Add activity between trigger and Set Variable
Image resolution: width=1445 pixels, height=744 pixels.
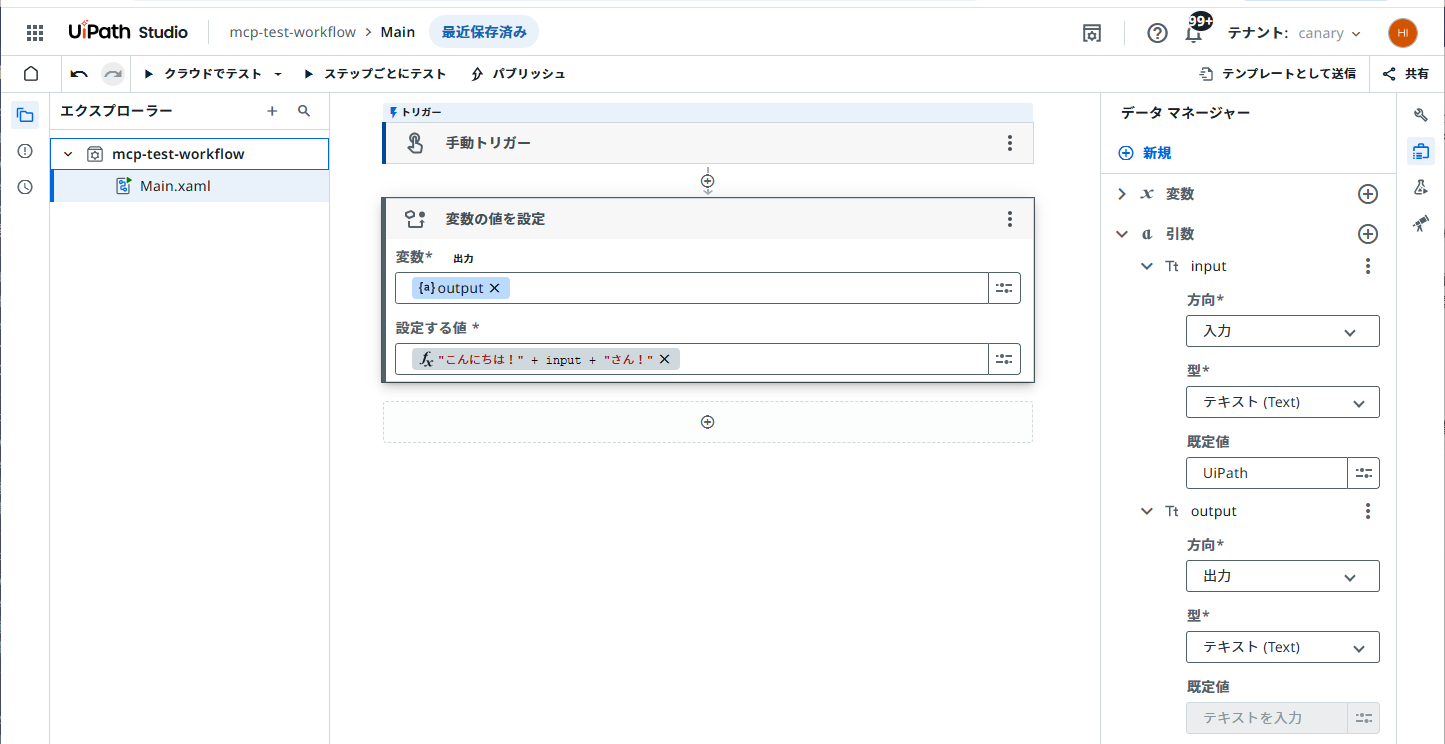point(708,181)
